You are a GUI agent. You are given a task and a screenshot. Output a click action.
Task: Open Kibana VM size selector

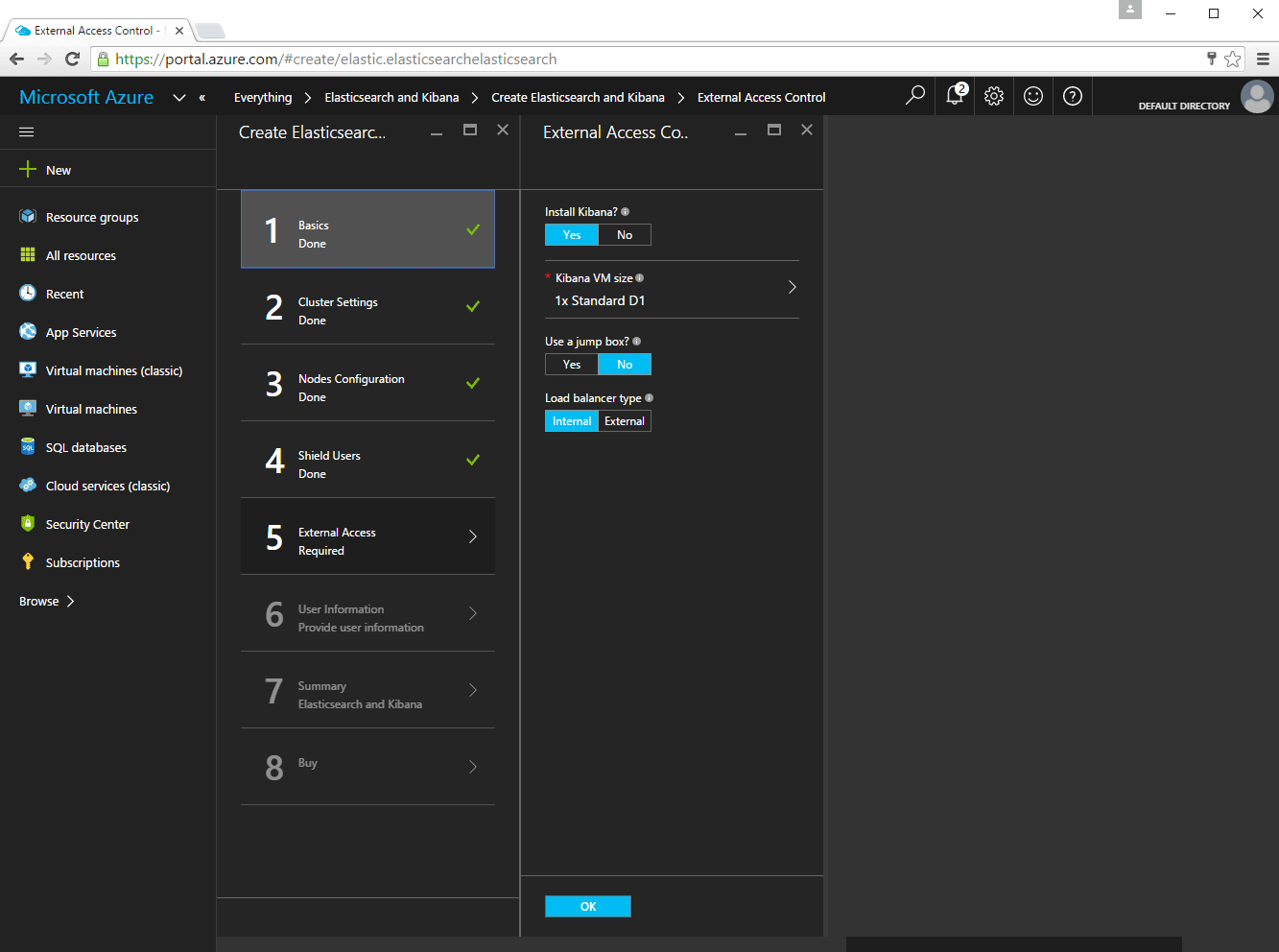672,290
